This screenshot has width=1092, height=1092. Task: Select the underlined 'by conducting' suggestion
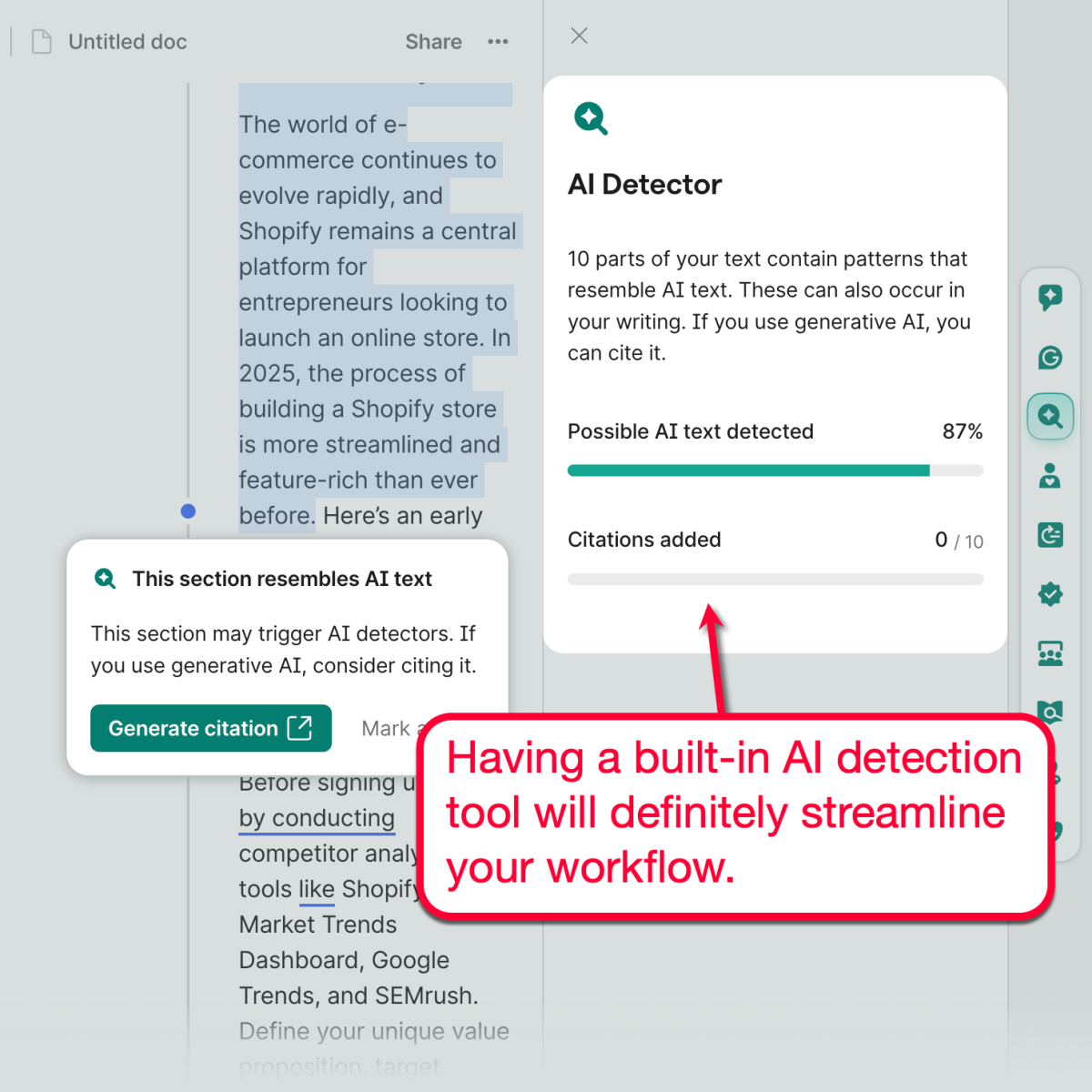coord(317,818)
